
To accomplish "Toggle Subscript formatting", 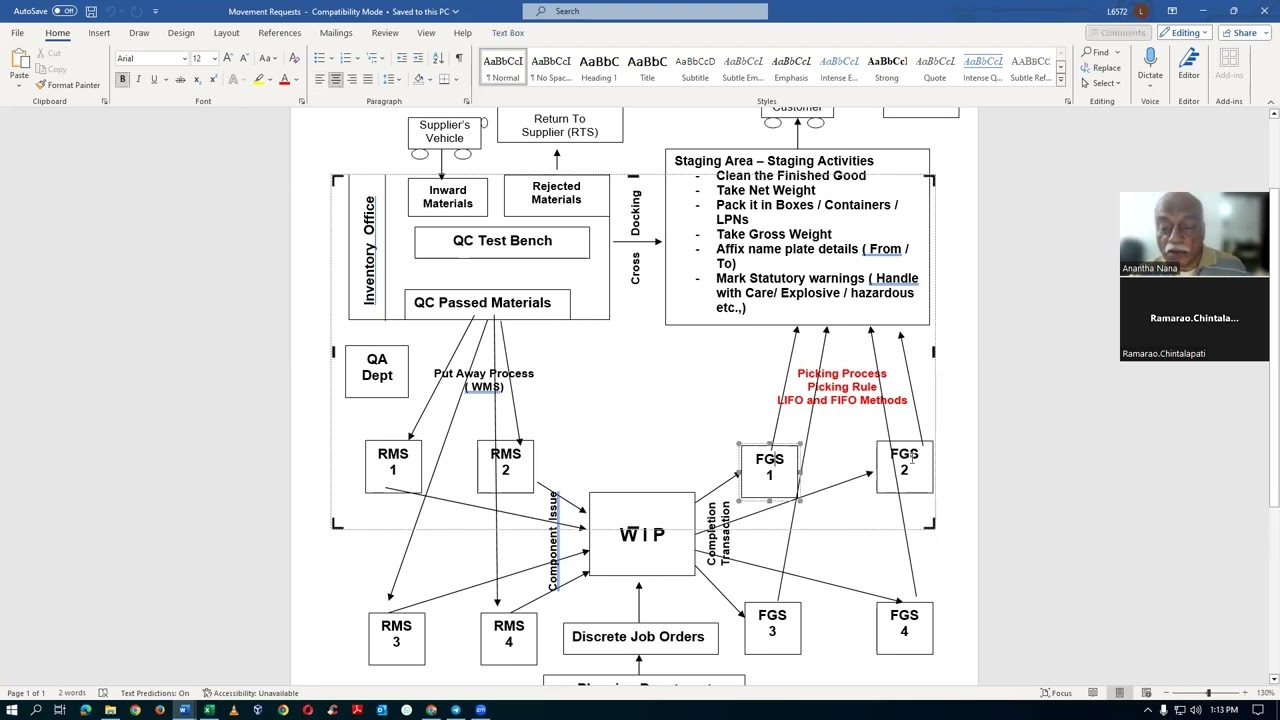I will coord(197,79).
